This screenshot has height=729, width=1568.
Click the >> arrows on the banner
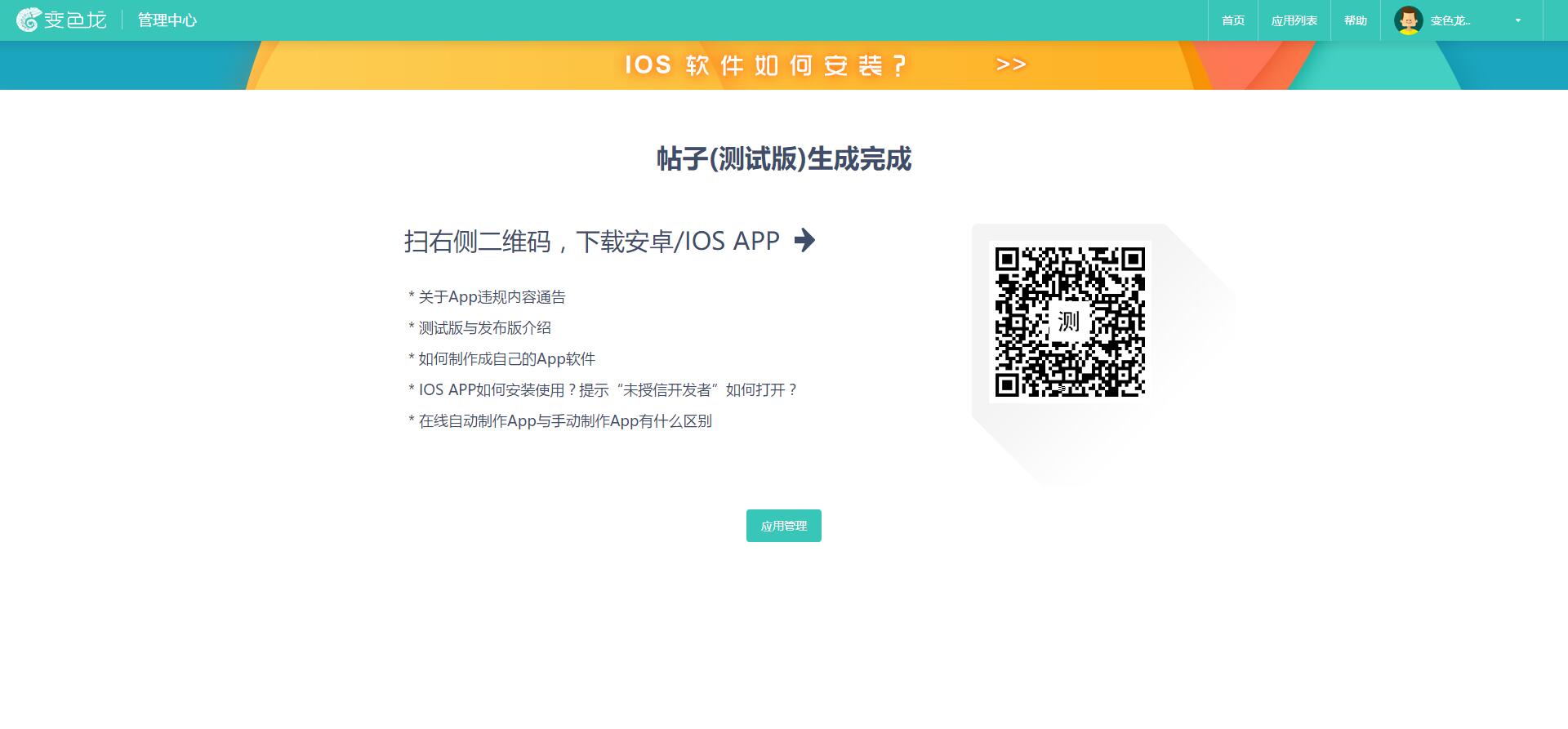pos(1010,64)
